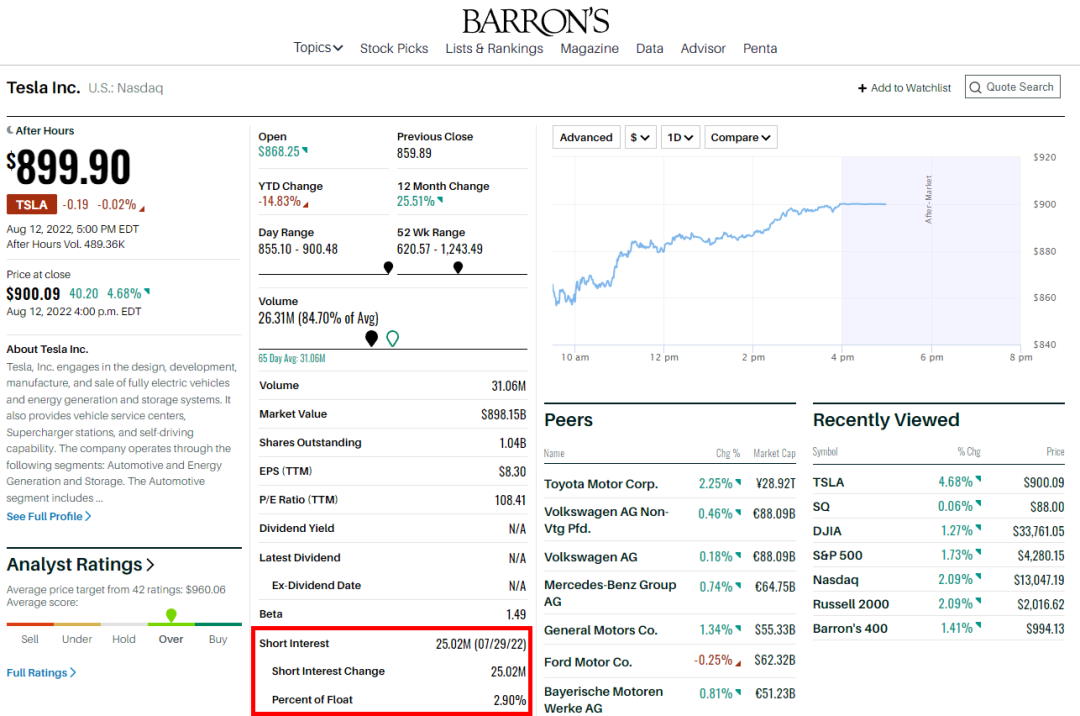Open the currency dropdown on the chart
1080x716 pixels.
(640, 137)
